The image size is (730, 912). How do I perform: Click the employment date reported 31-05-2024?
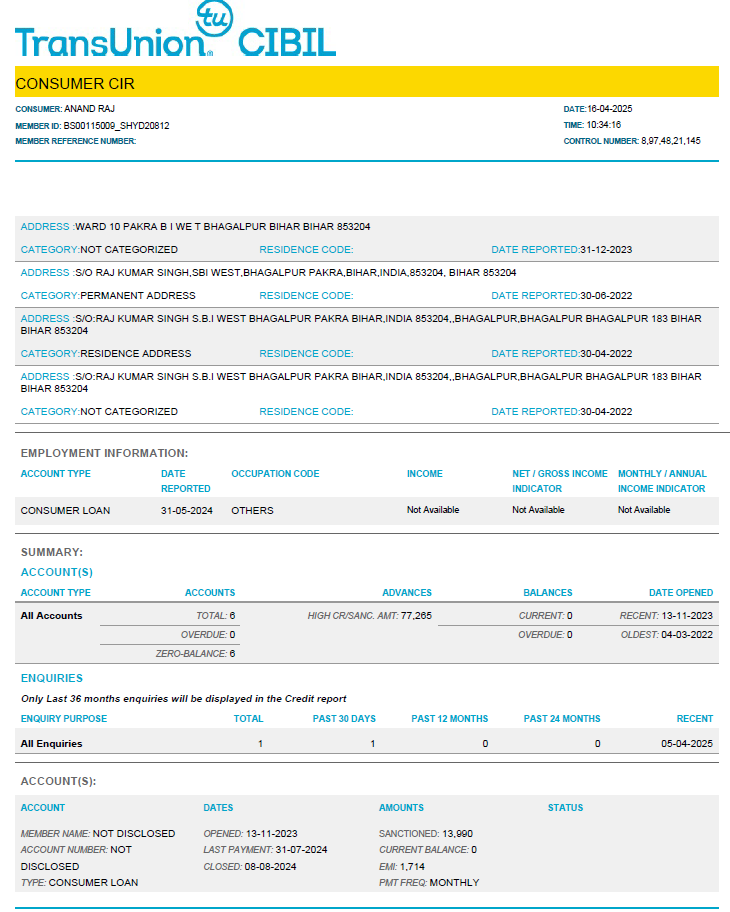(187, 510)
